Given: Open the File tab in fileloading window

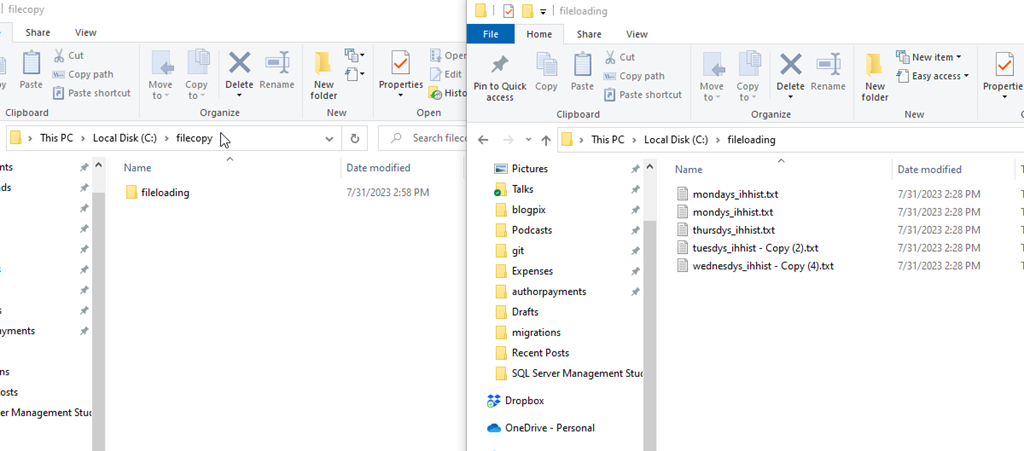Looking at the screenshot, I should click(491, 34).
